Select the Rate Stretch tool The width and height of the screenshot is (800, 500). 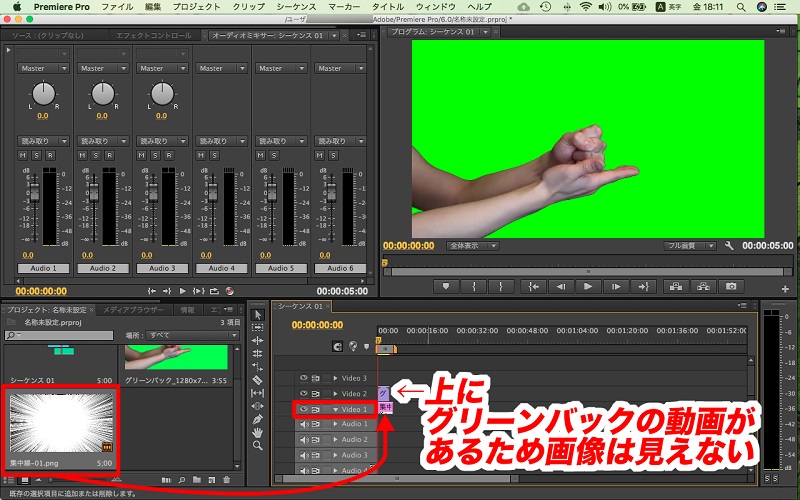tap(258, 367)
